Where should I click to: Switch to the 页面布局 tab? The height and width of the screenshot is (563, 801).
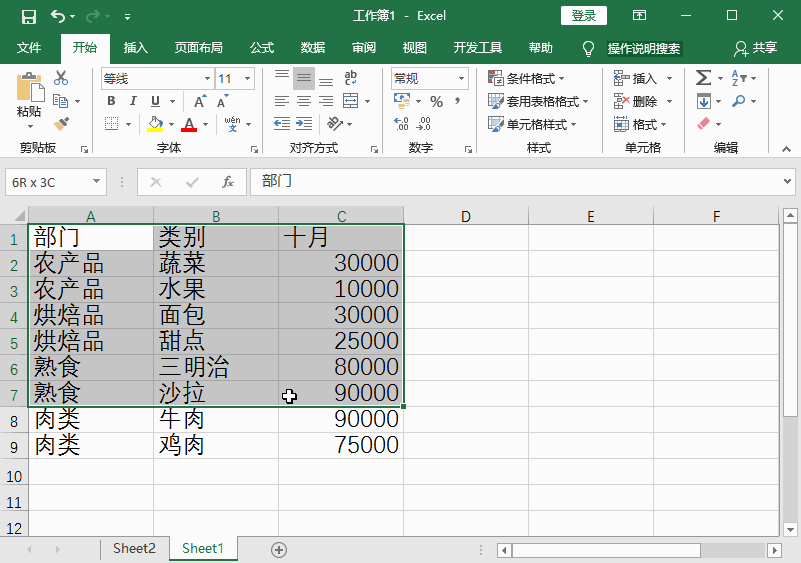point(199,48)
